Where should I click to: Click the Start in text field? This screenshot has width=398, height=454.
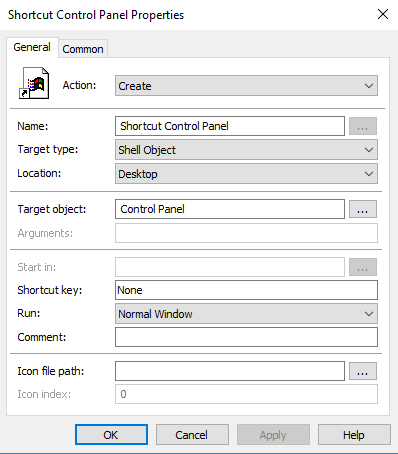point(230,267)
